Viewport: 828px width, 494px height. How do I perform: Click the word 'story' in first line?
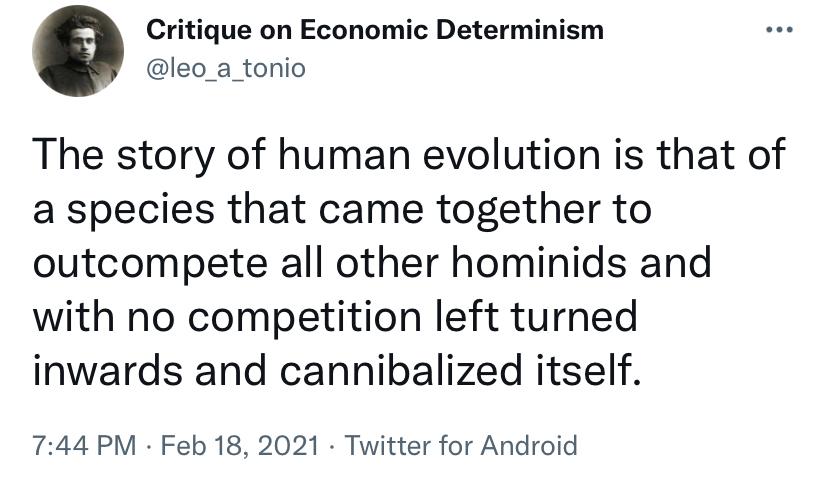pyautogui.click(x=166, y=157)
